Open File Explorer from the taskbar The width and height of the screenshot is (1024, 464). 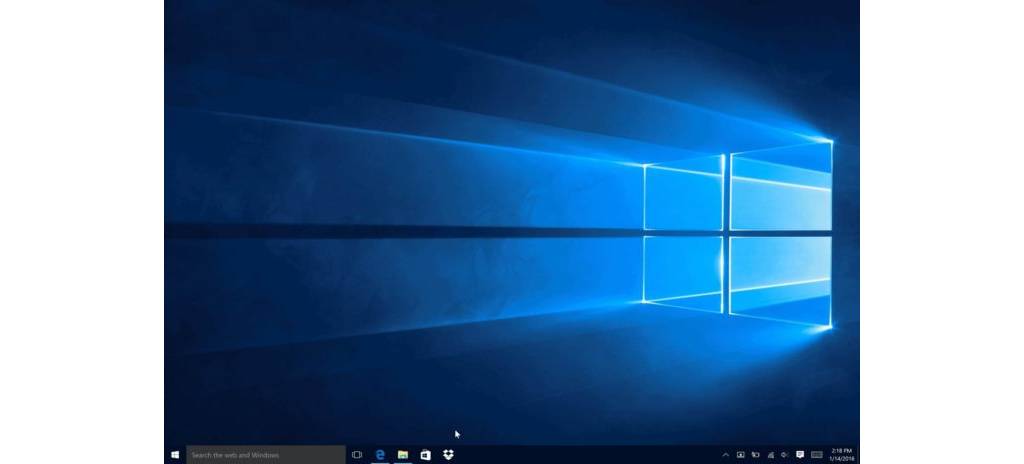click(403, 455)
